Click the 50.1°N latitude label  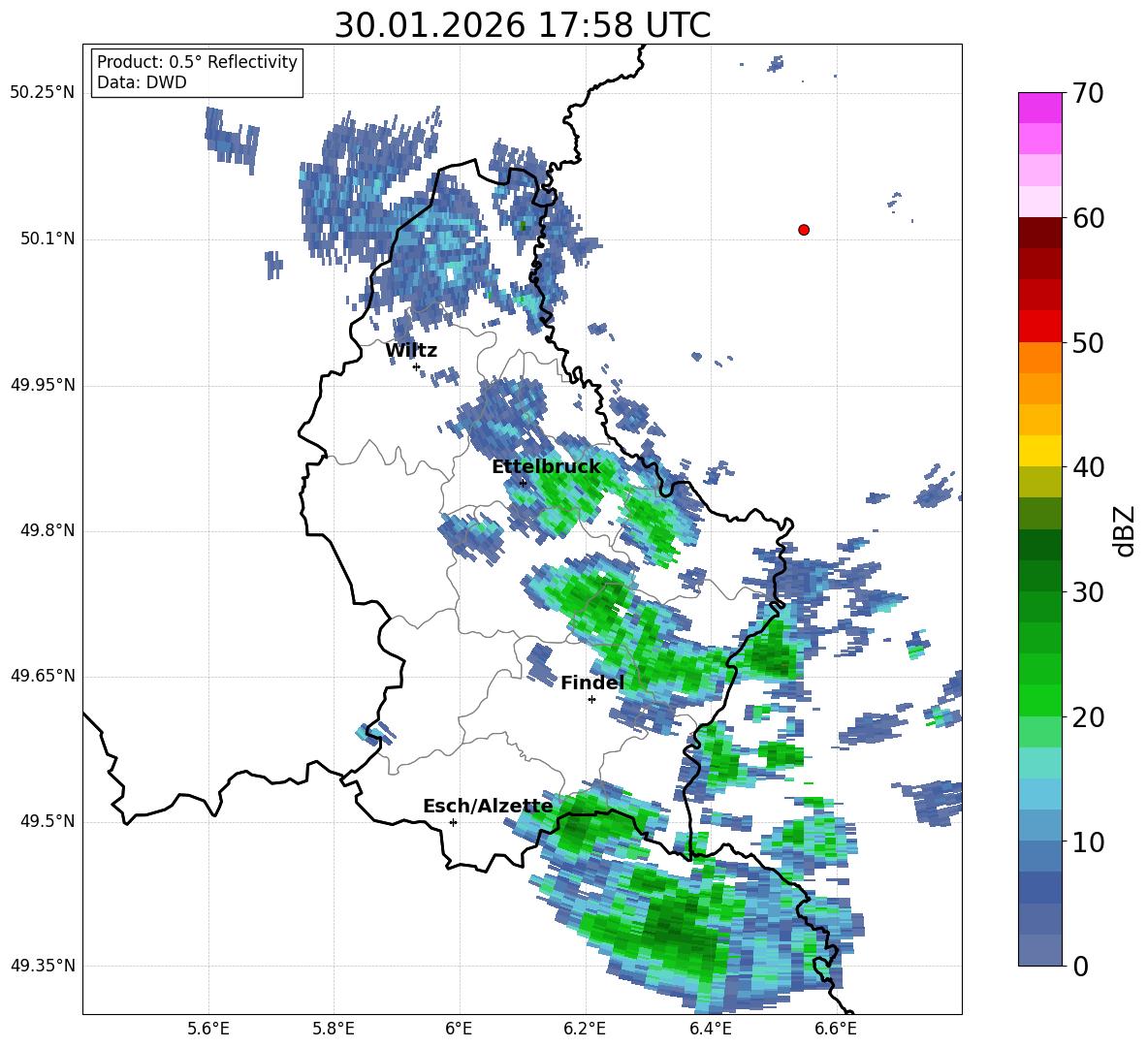pyautogui.click(x=47, y=239)
